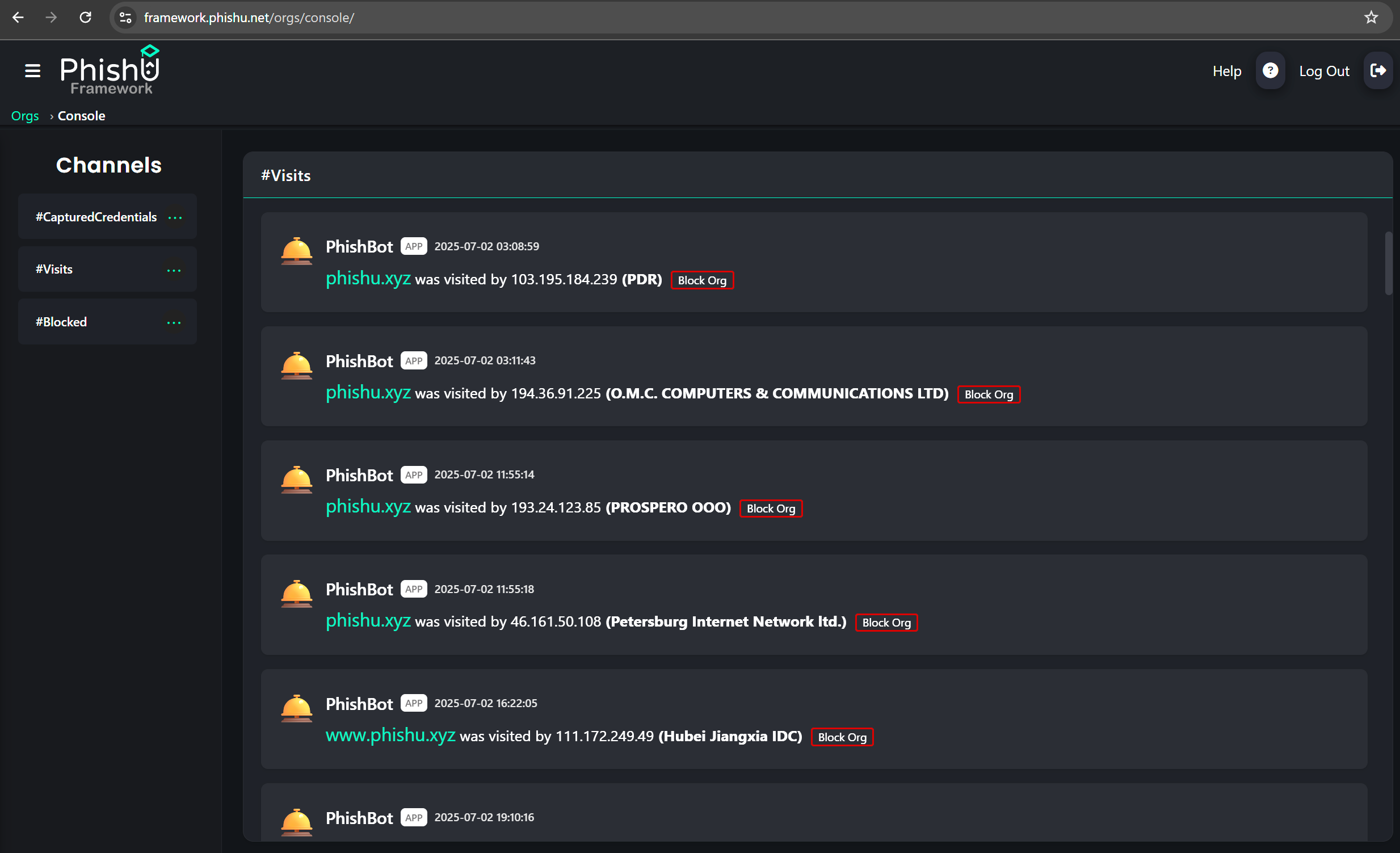Reload the page with refresh icon
This screenshot has height=853, width=1400.
tap(85, 18)
